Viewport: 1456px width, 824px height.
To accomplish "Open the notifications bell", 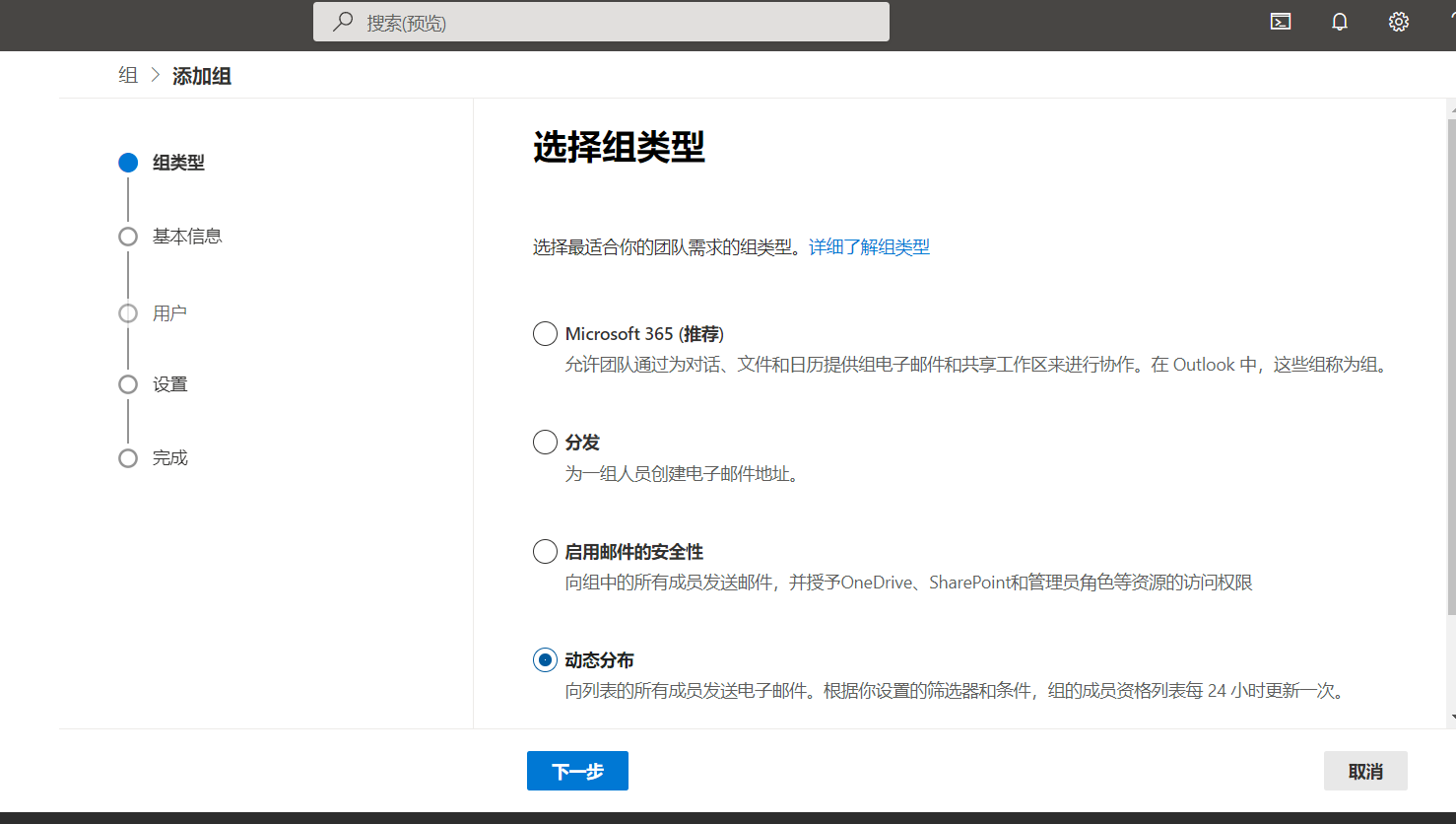I will click(x=1340, y=22).
